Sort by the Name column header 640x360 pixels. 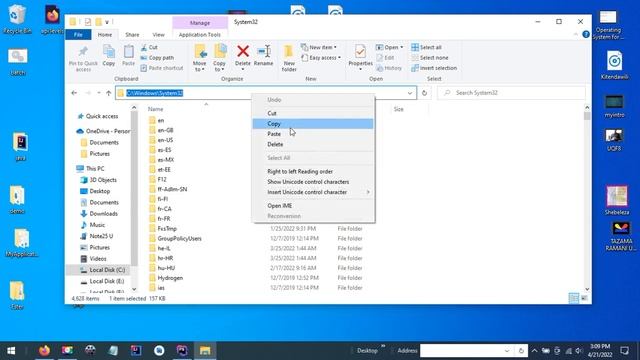click(x=155, y=109)
